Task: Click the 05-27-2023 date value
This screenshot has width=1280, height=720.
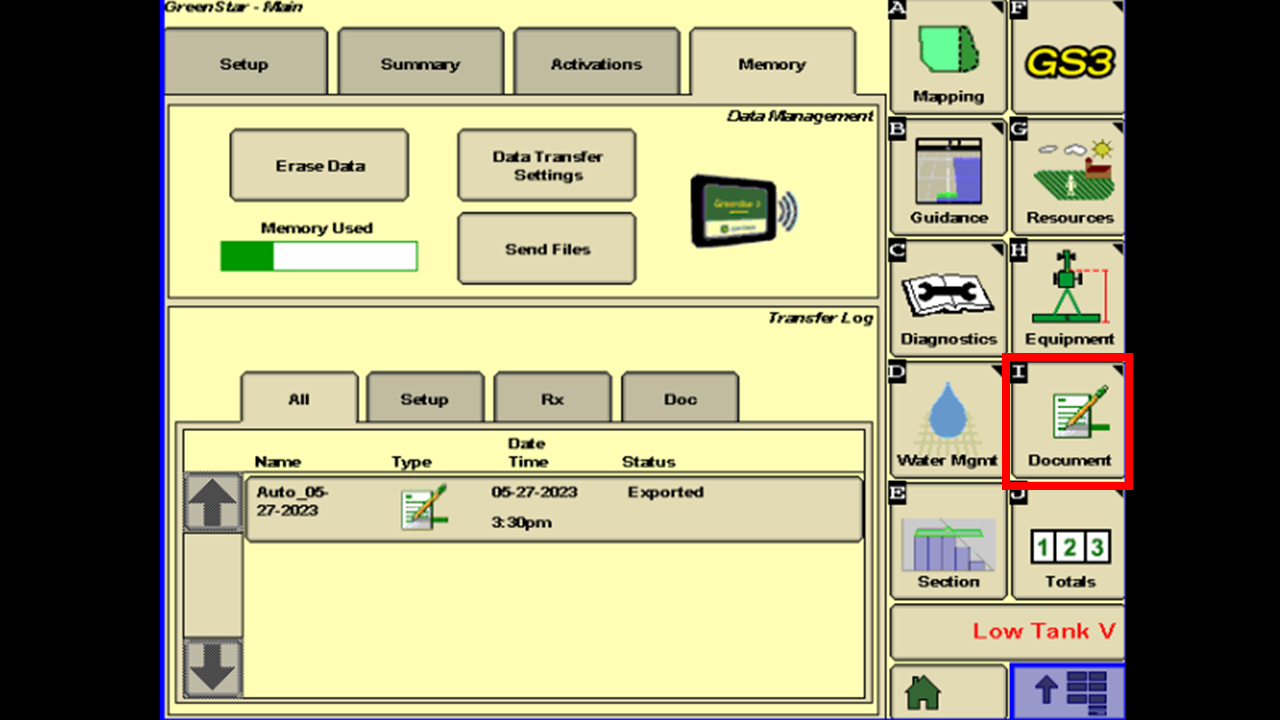Action: coord(534,492)
